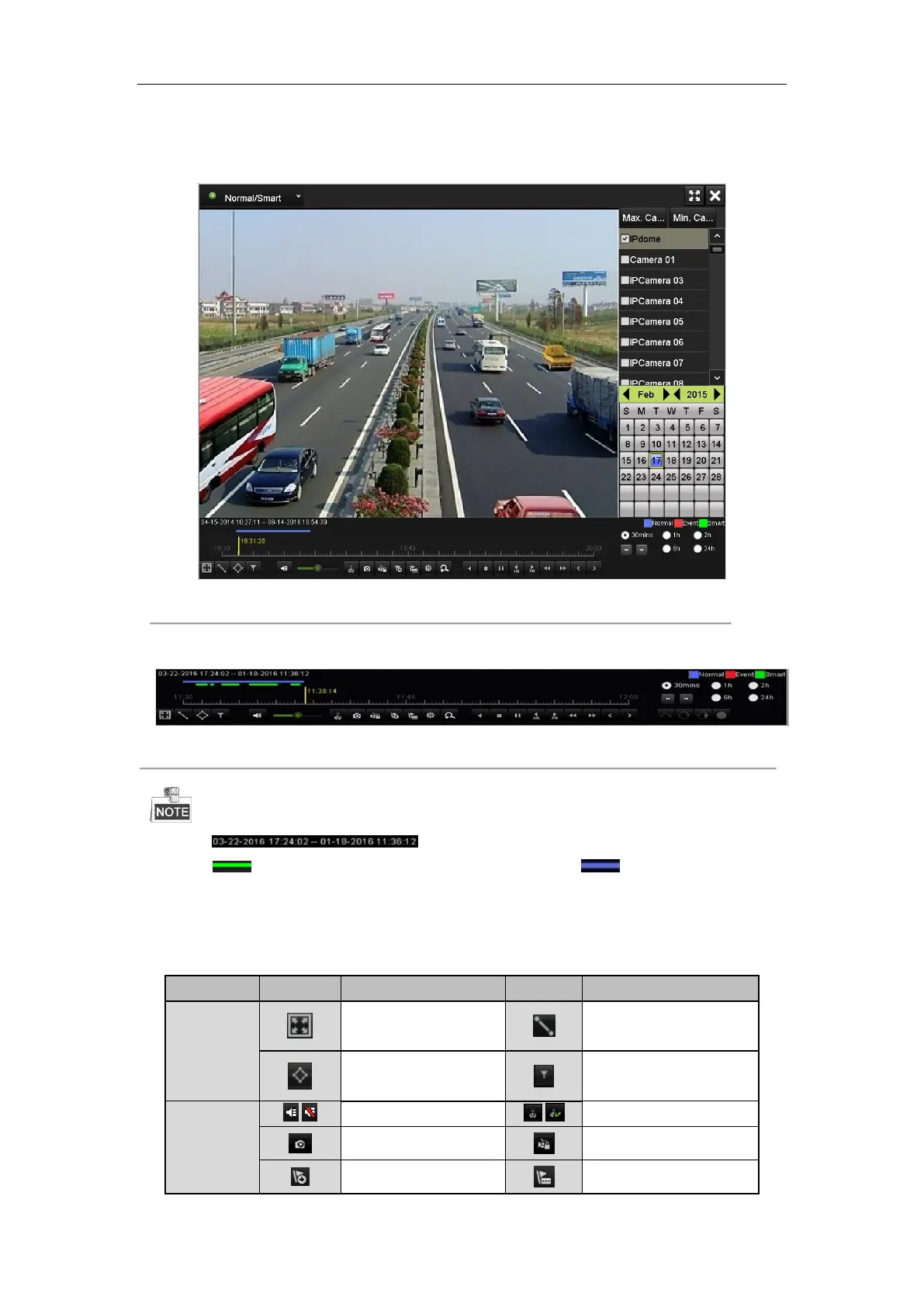Screen dimensions: 924x1307
Task: Open the filter funnel icon in highway playback window
Action: click(253, 568)
